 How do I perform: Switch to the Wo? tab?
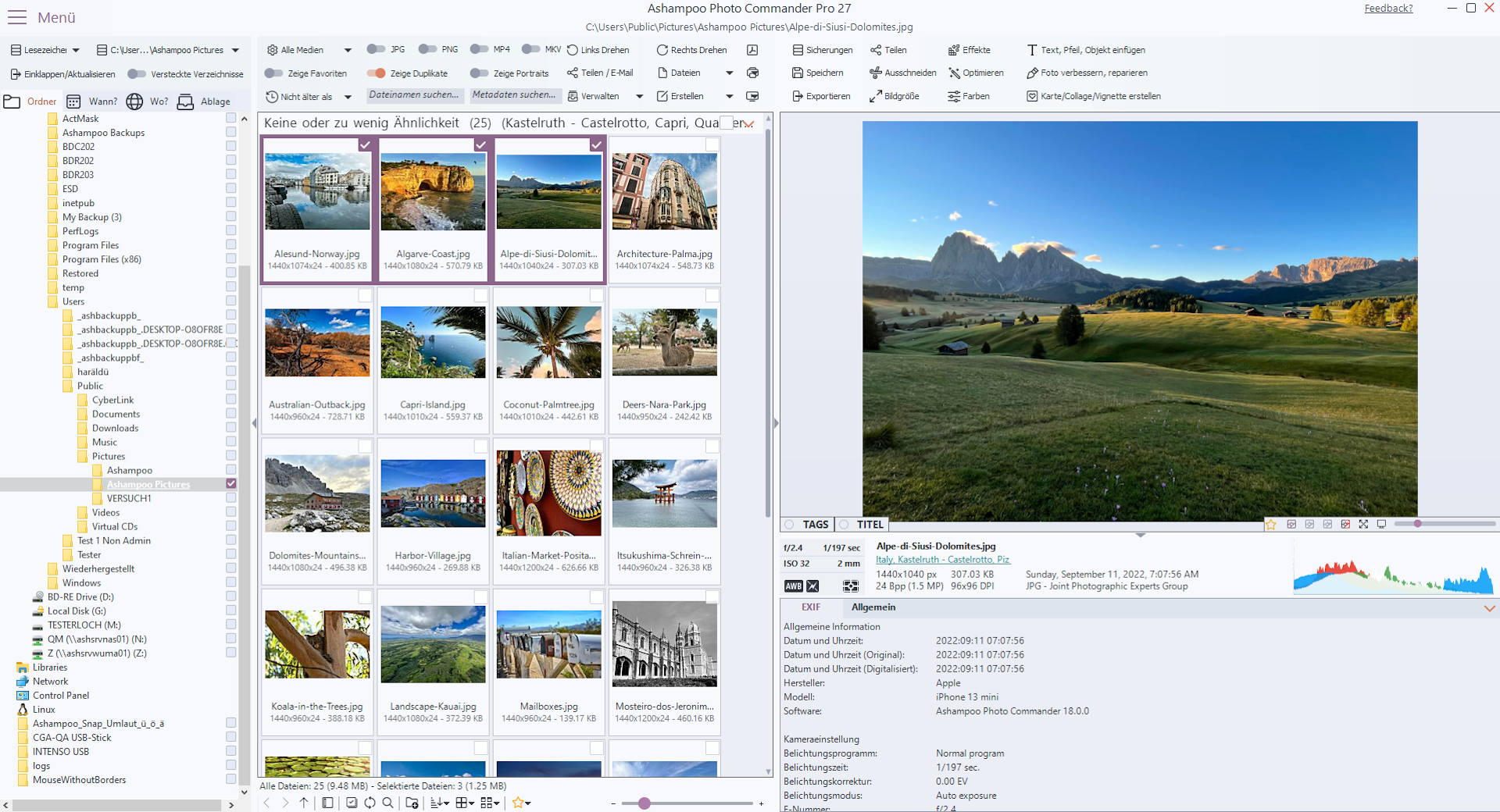[x=148, y=101]
